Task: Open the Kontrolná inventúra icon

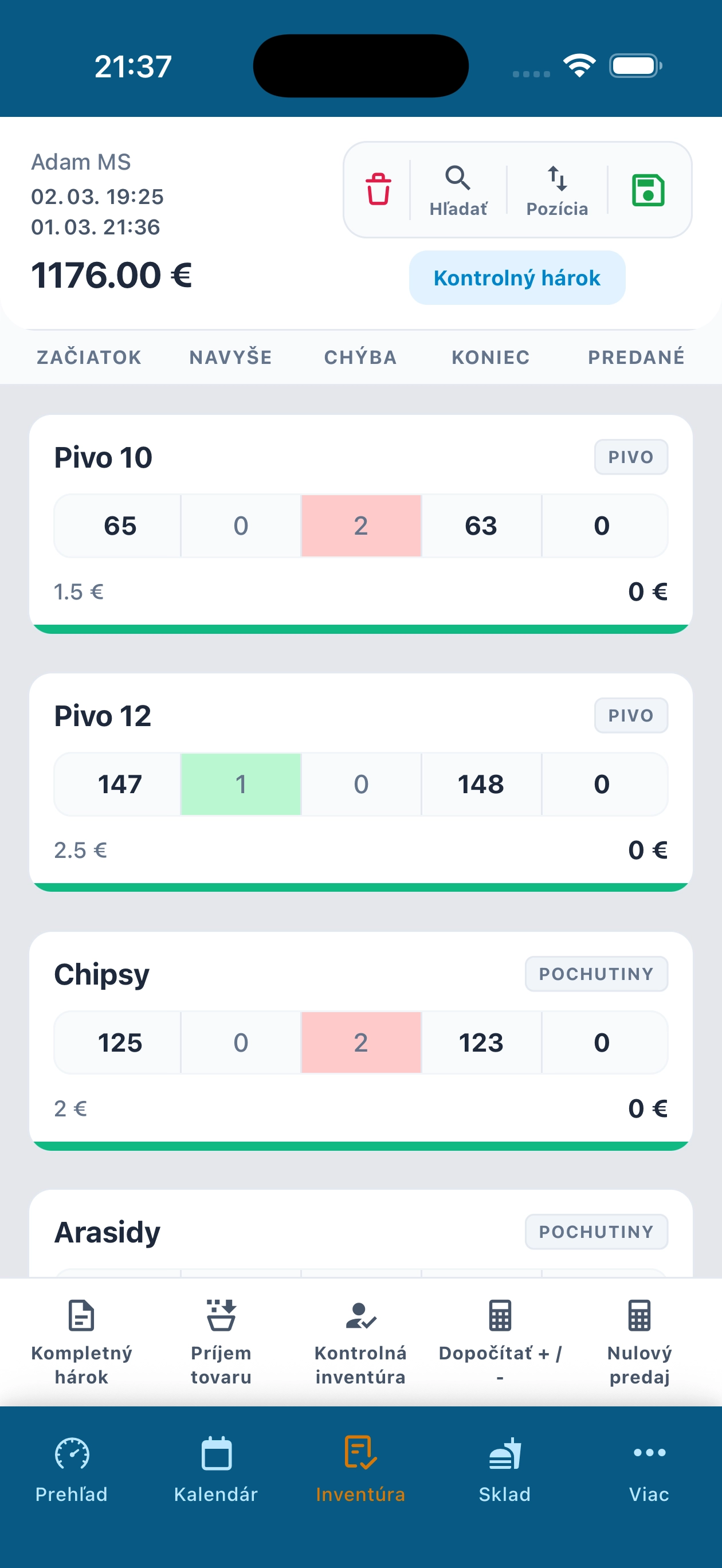Action: tap(360, 1315)
